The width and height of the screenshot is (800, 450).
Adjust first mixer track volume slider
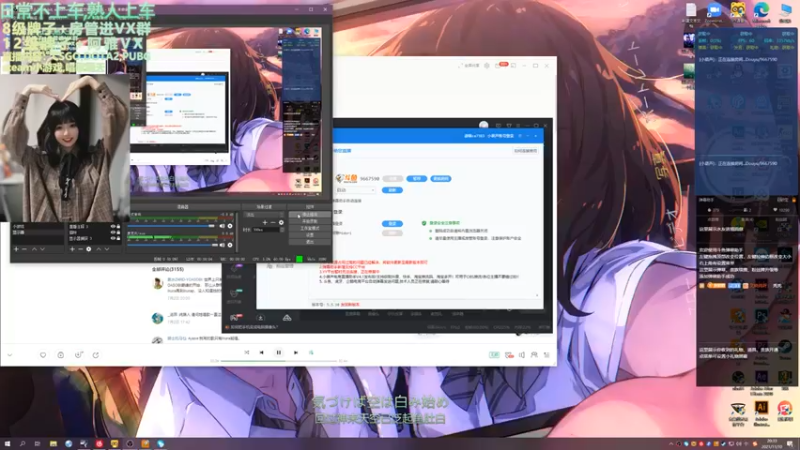click(x=171, y=226)
